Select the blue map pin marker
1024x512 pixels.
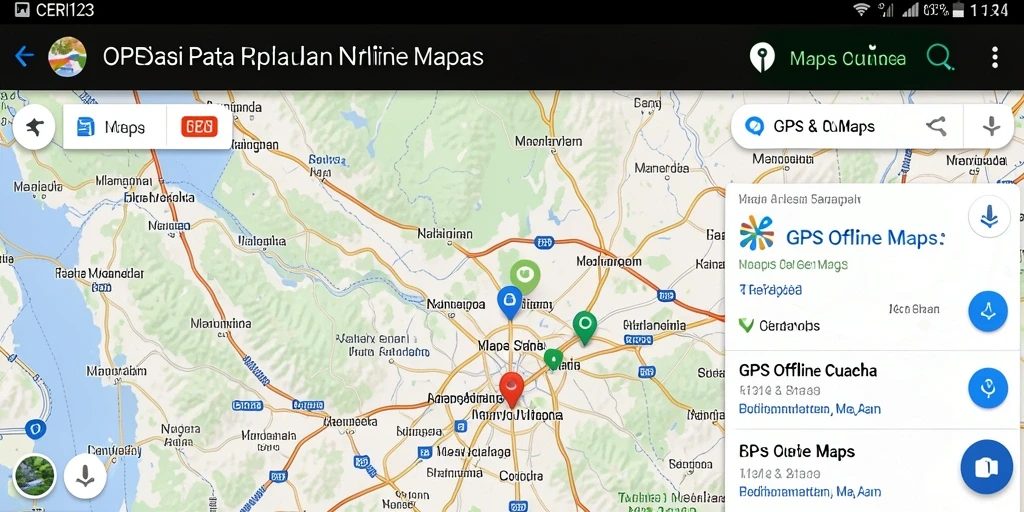click(x=509, y=302)
